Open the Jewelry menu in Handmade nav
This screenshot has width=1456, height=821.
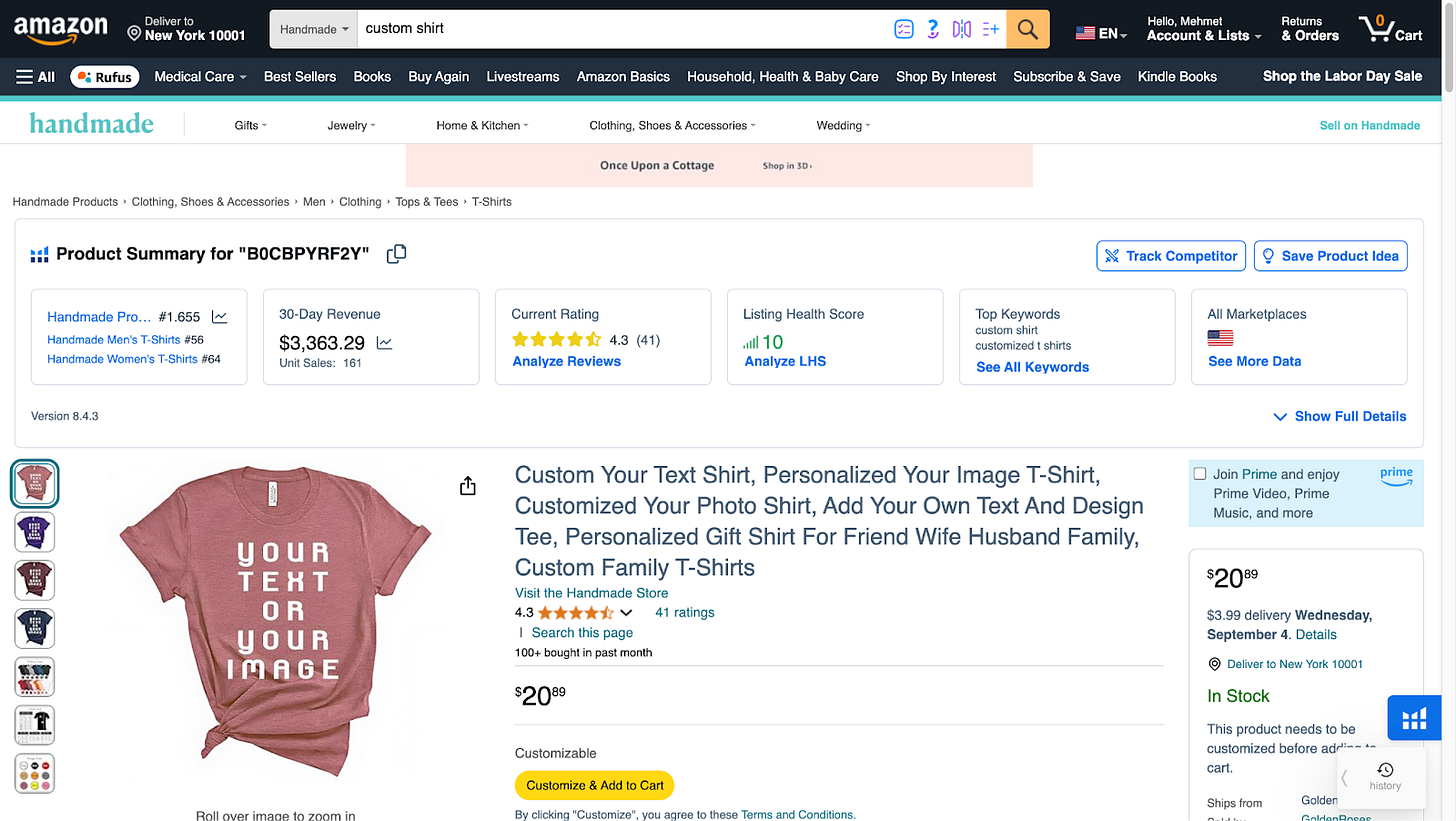pyautogui.click(x=351, y=125)
